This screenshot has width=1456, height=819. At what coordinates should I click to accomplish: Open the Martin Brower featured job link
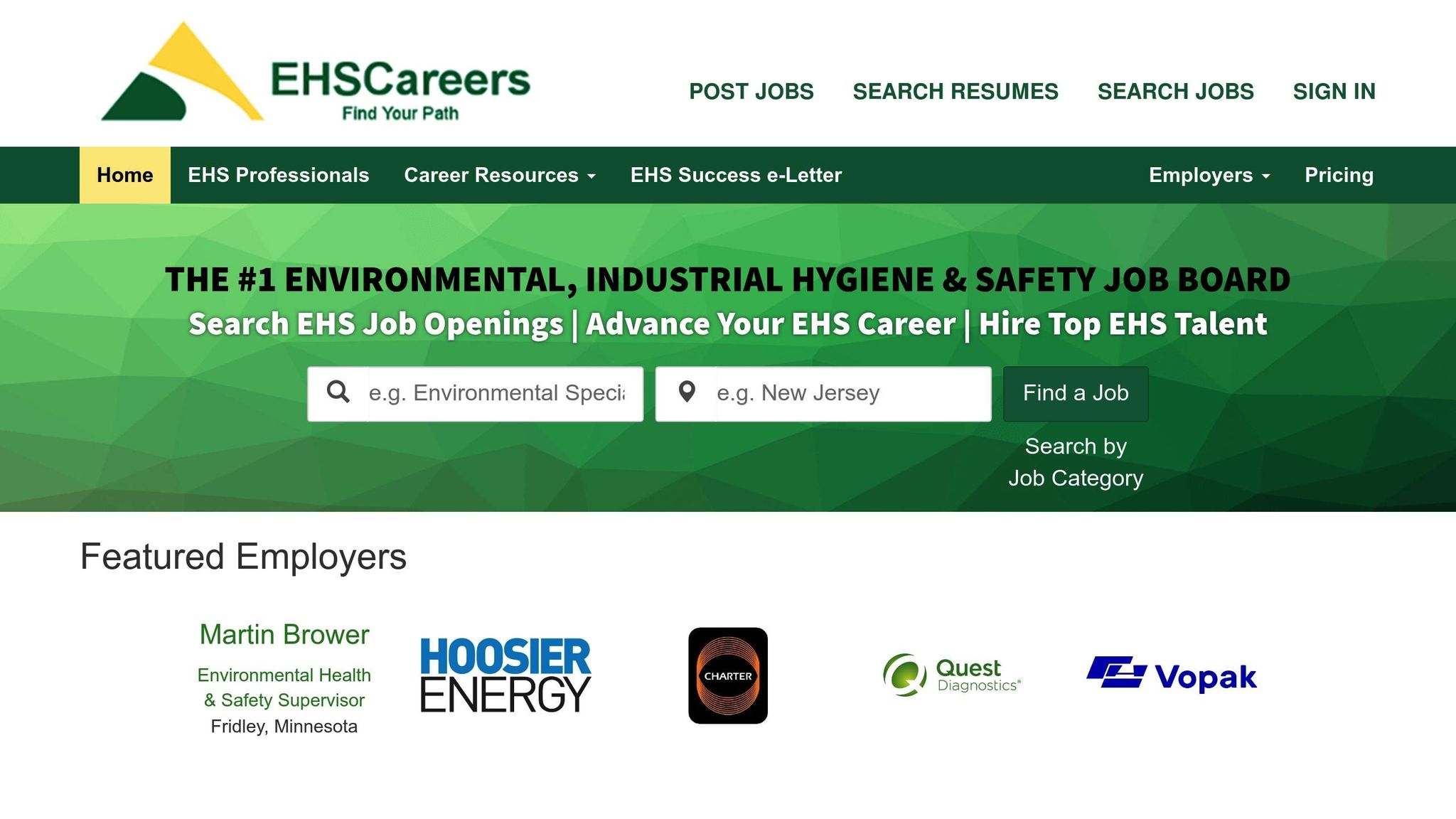coord(284,634)
